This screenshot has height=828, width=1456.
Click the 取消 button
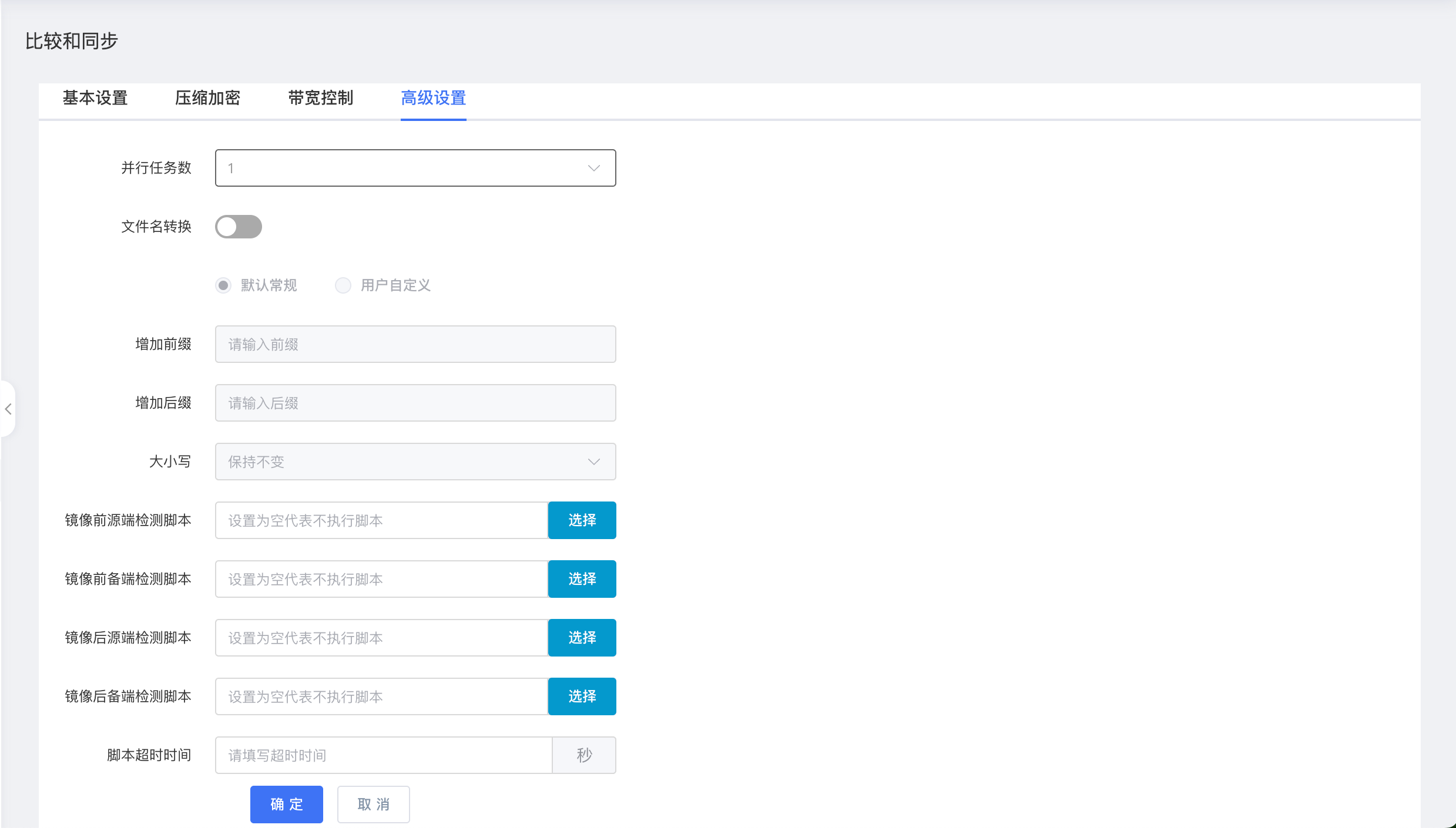[x=374, y=805]
